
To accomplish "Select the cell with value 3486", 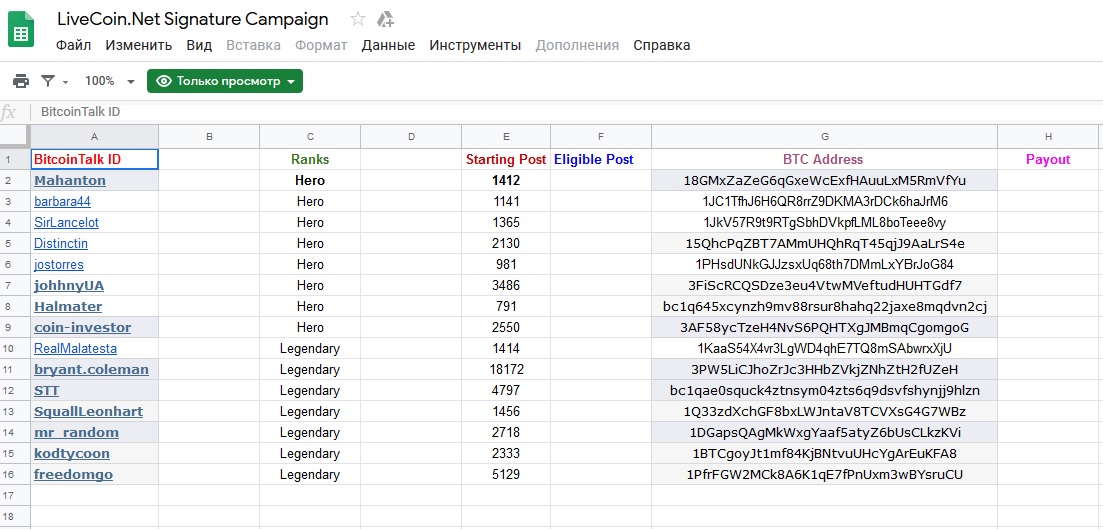I will coord(506,286).
